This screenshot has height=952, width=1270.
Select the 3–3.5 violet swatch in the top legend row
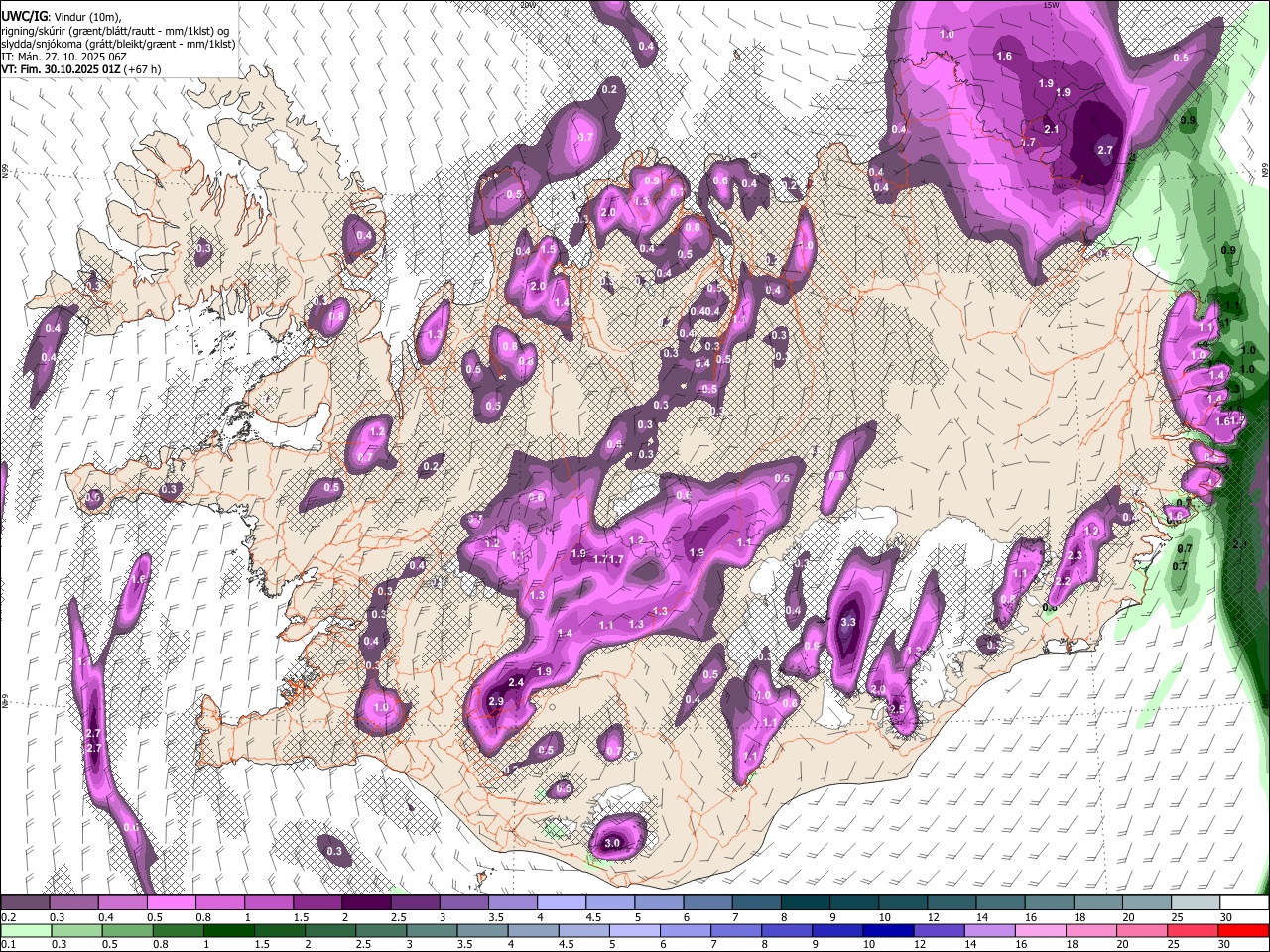pyautogui.click(x=464, y=903)
